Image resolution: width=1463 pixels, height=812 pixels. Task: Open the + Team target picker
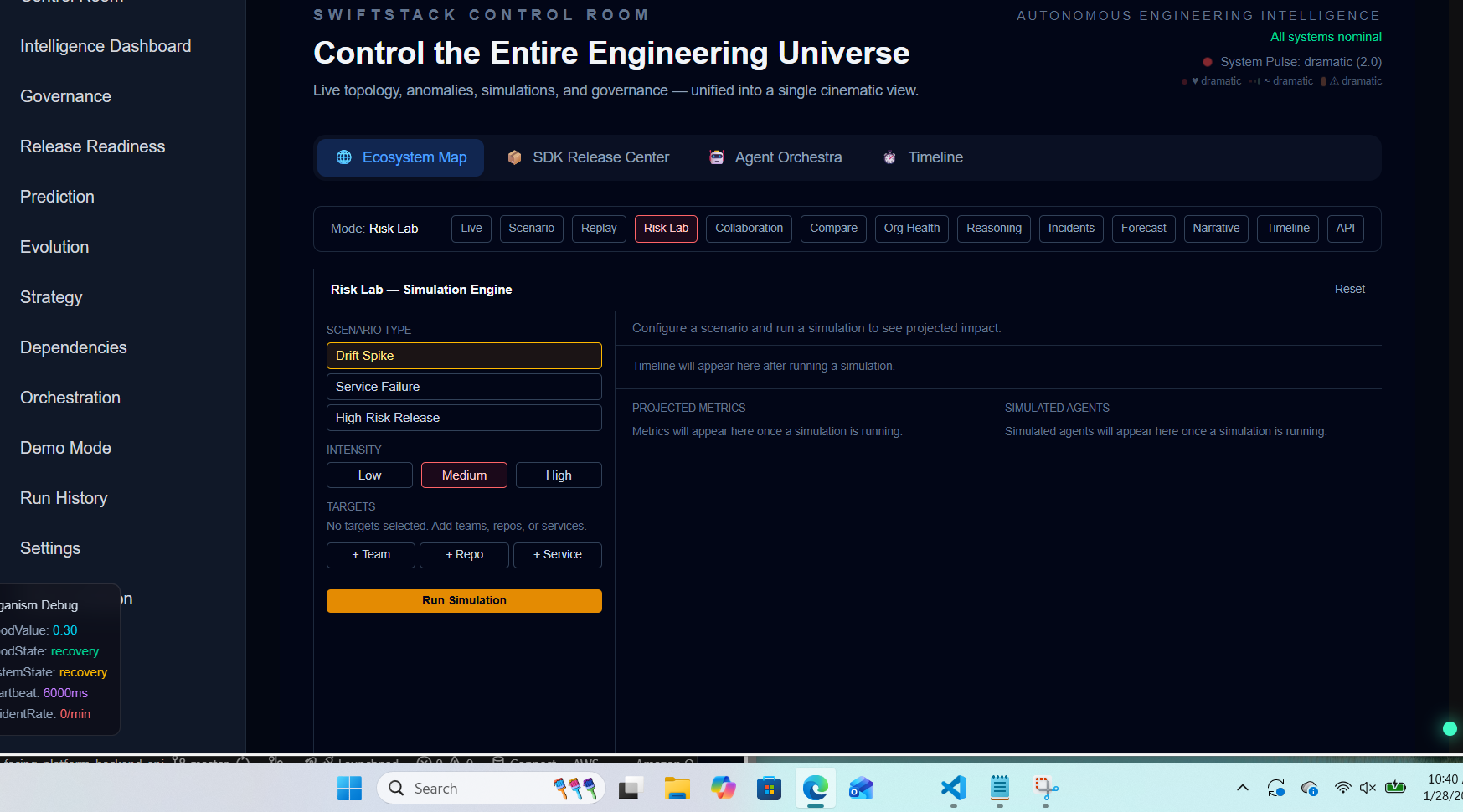coord(370,555)
